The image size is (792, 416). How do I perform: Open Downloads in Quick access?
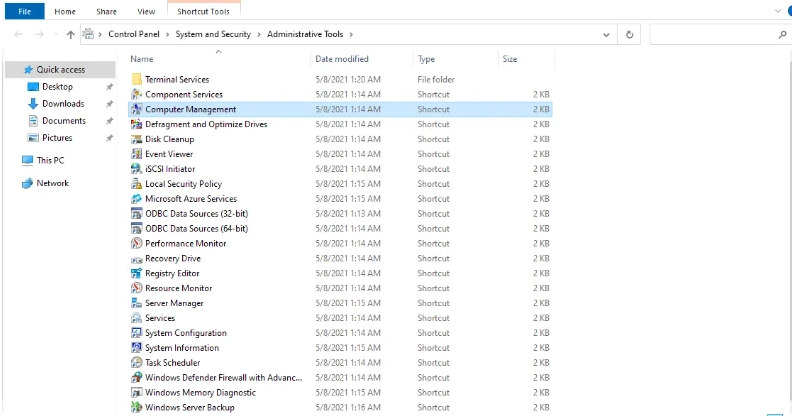[63, 103]
